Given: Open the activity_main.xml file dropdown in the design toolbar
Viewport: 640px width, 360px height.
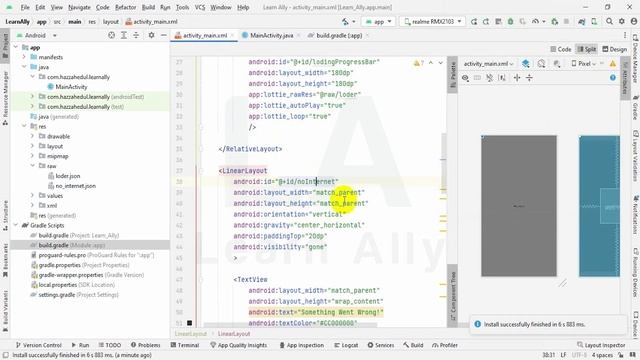Looking at the screenshot, I should coord(488,64).
